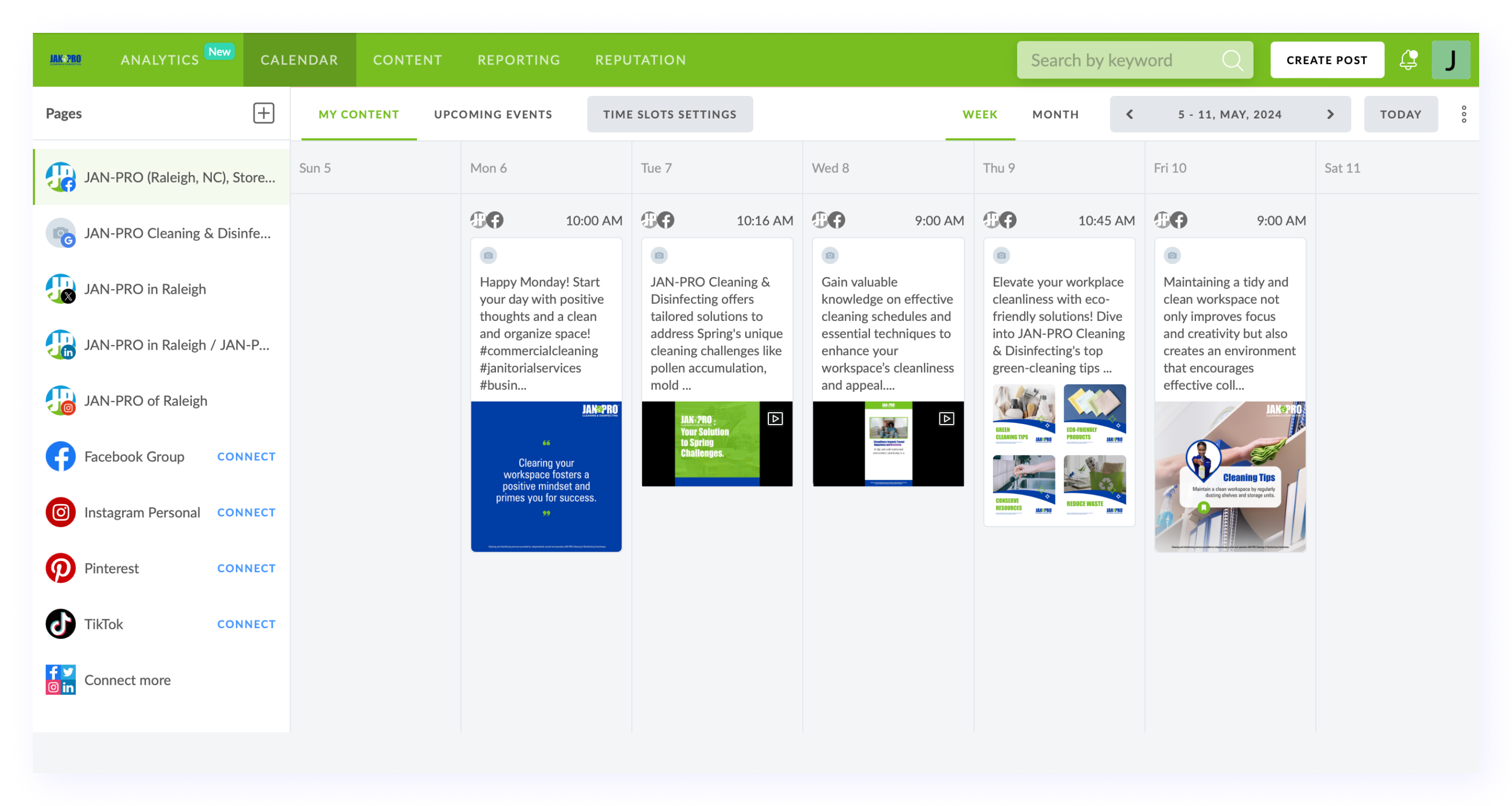
Task: Go to next week arrow
Action: pos(1330,114)
